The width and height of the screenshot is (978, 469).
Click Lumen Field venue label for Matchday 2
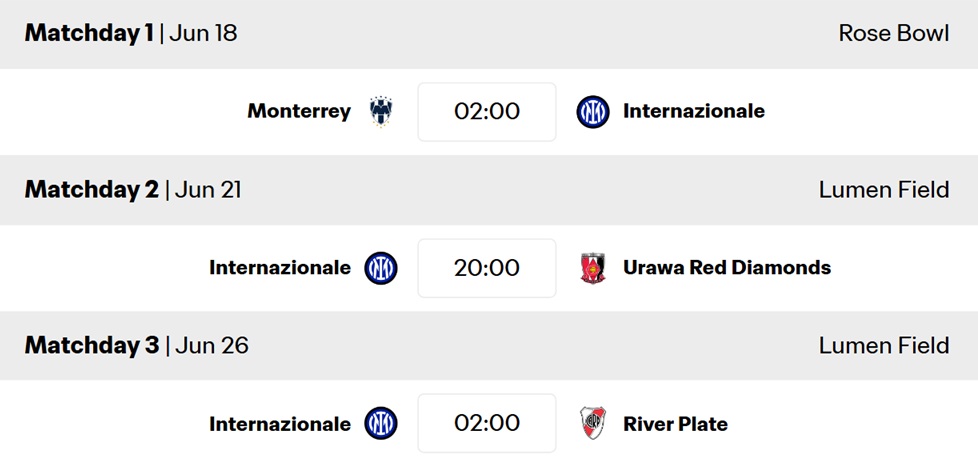pyautogui.click(x=884, y=190)
